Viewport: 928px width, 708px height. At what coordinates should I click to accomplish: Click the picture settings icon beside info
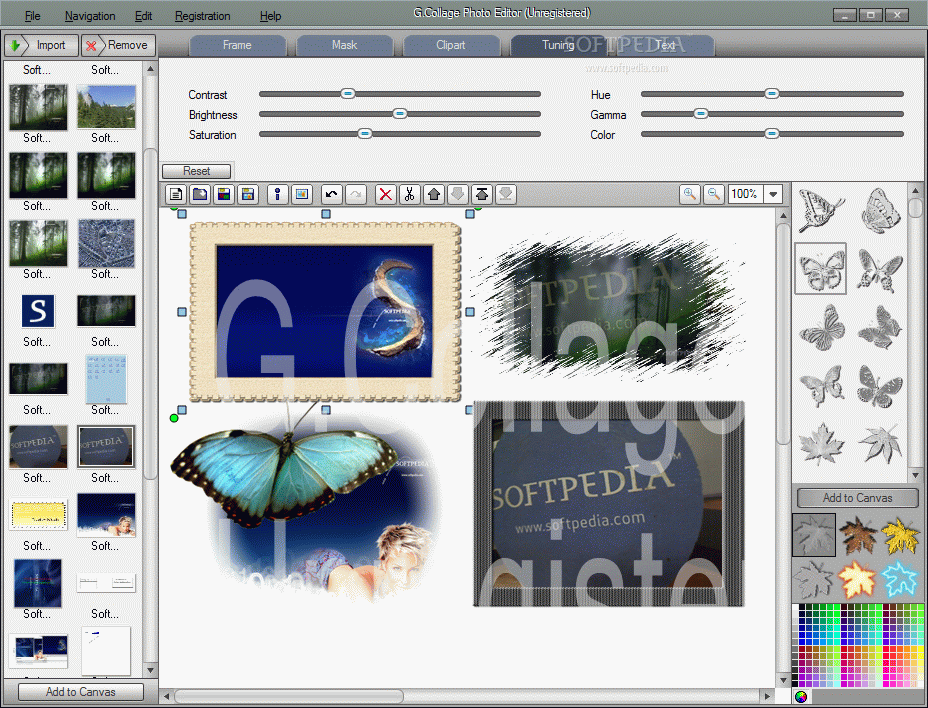tap(302, 194)
